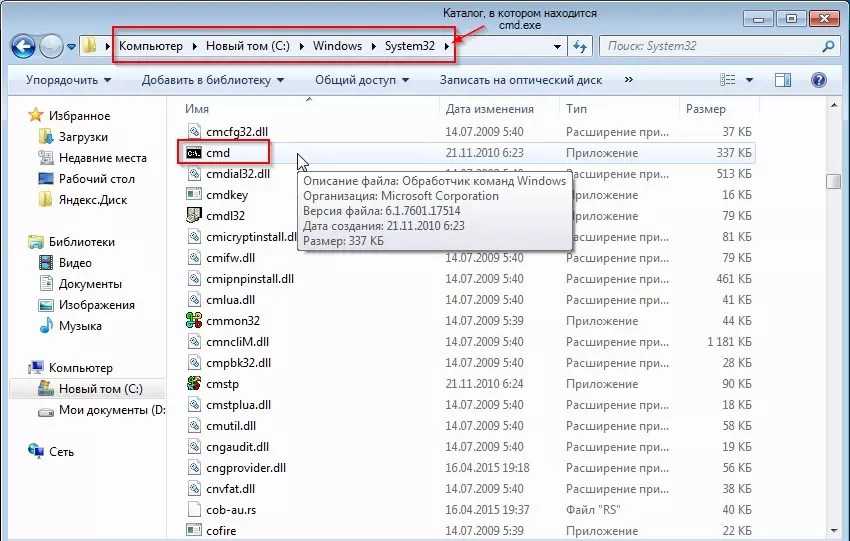Click Записать на оптический диск button

520,80
